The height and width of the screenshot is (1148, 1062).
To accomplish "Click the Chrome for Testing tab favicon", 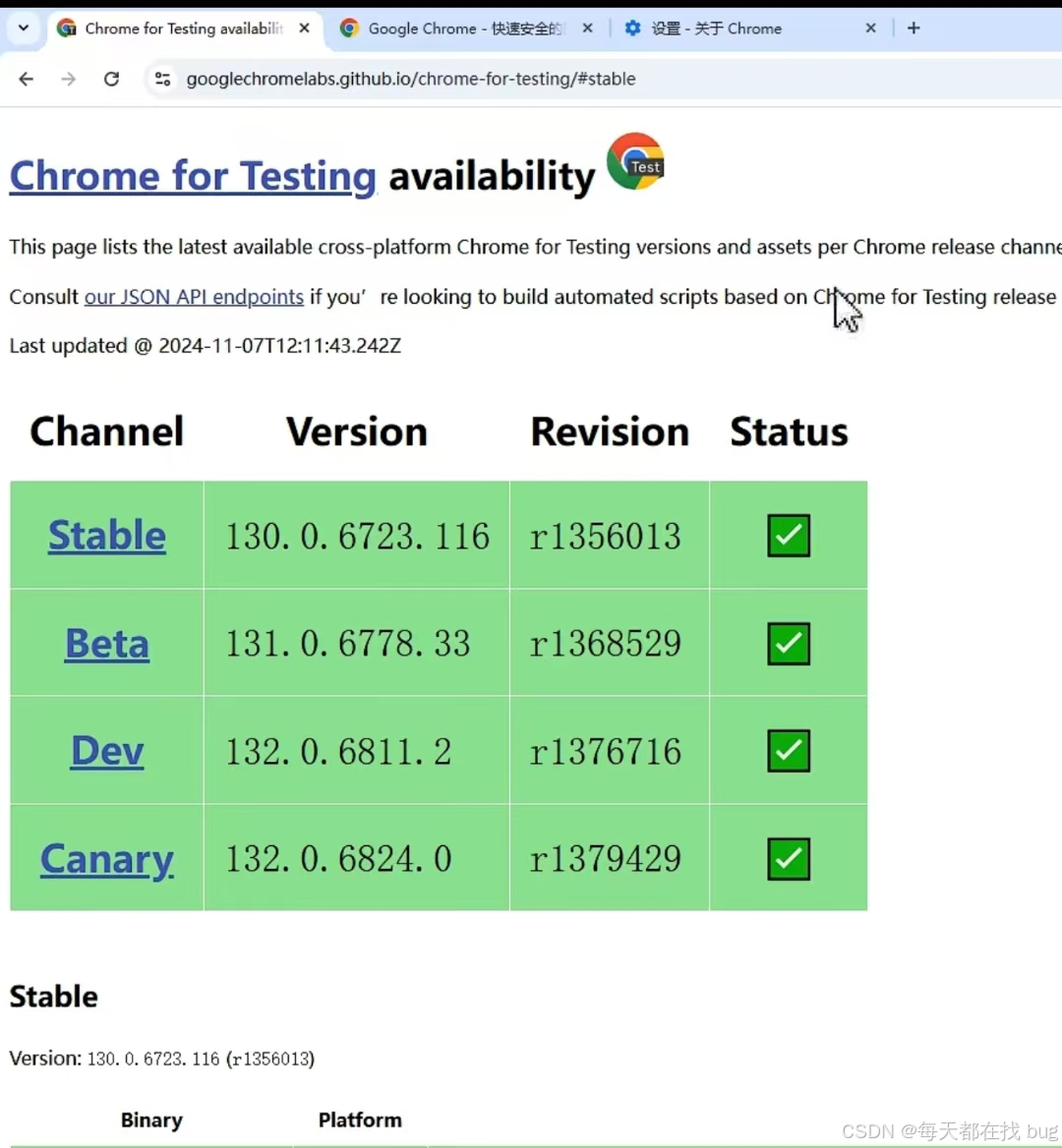I will pos(67,29).
